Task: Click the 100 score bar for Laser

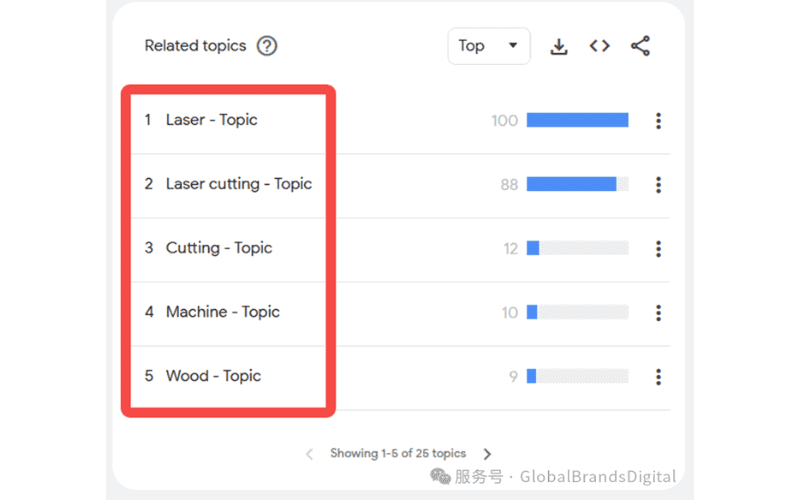Action: click(578, 120)
